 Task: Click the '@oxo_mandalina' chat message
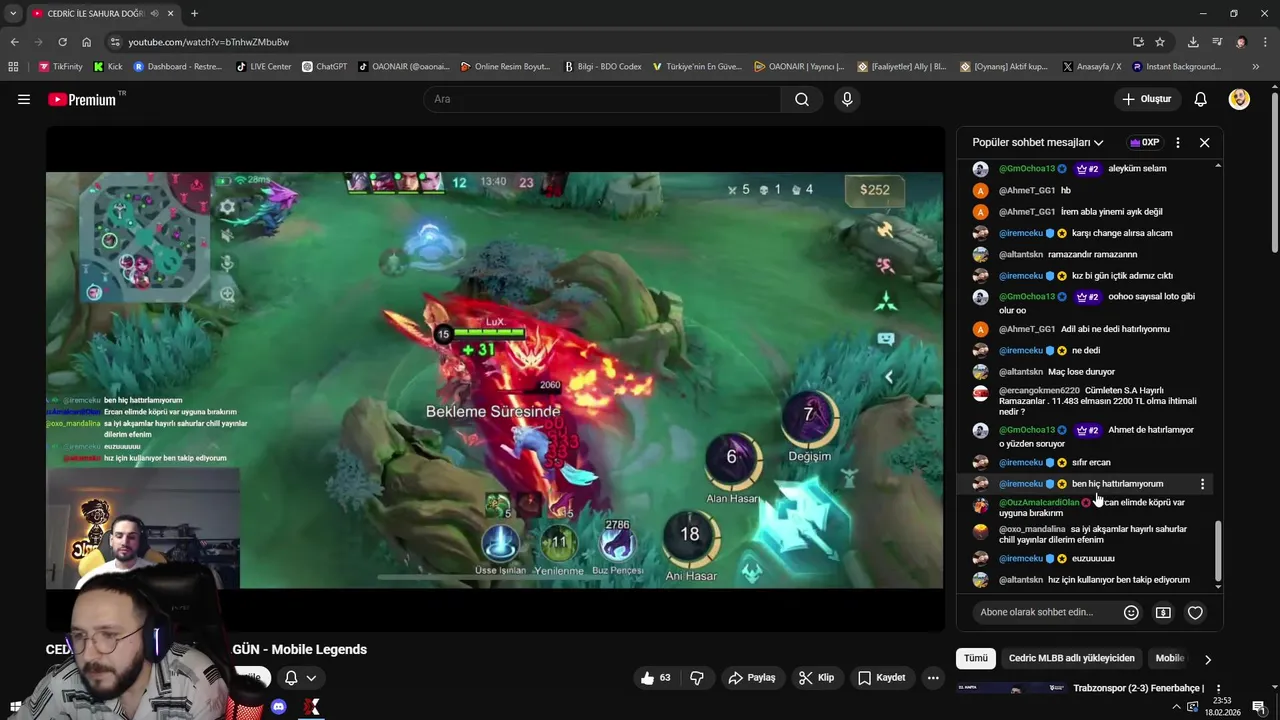(x=1092, y=534)
